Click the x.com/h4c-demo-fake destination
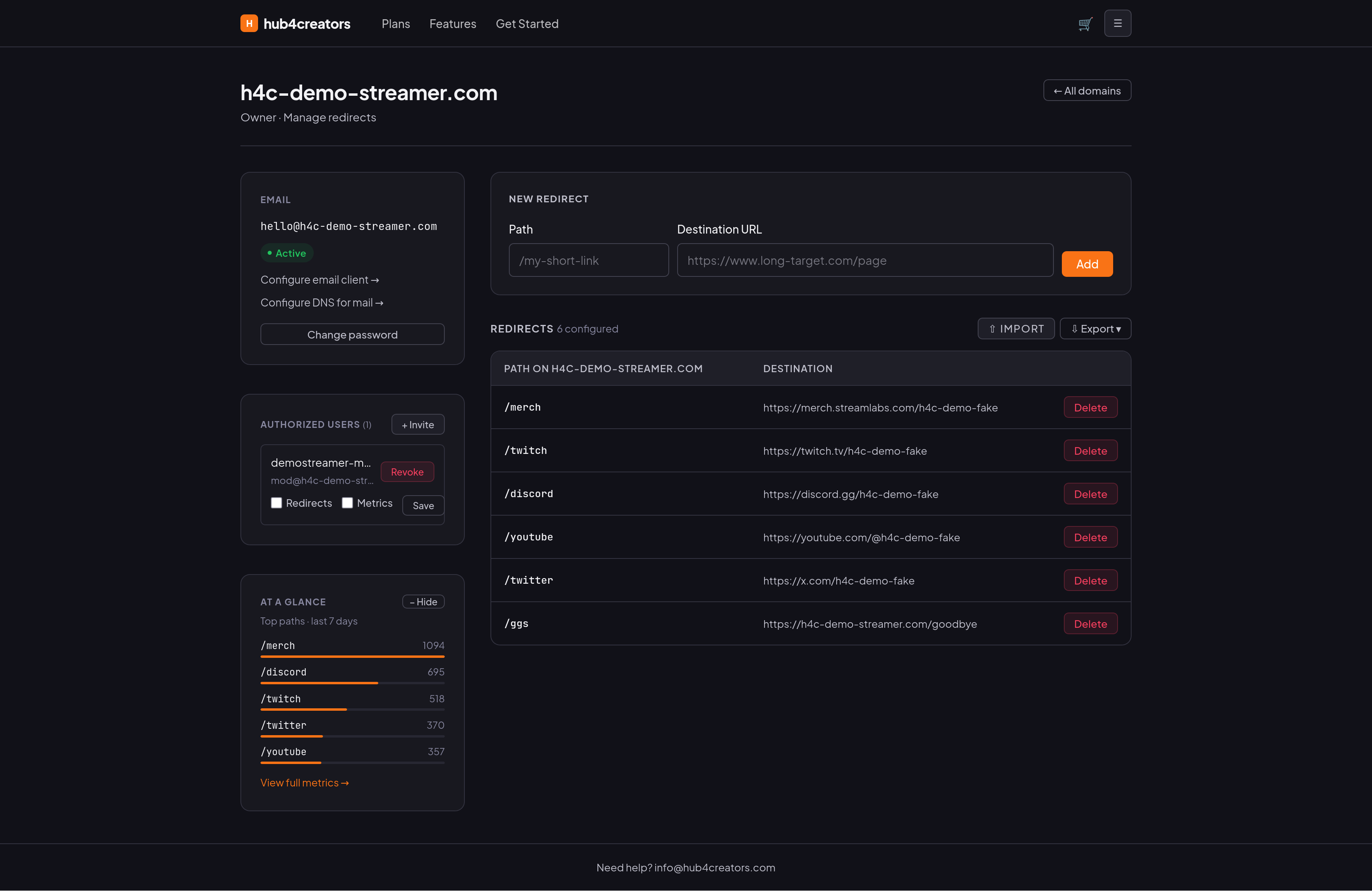1372x891 pixels. (x=838, y=581)
